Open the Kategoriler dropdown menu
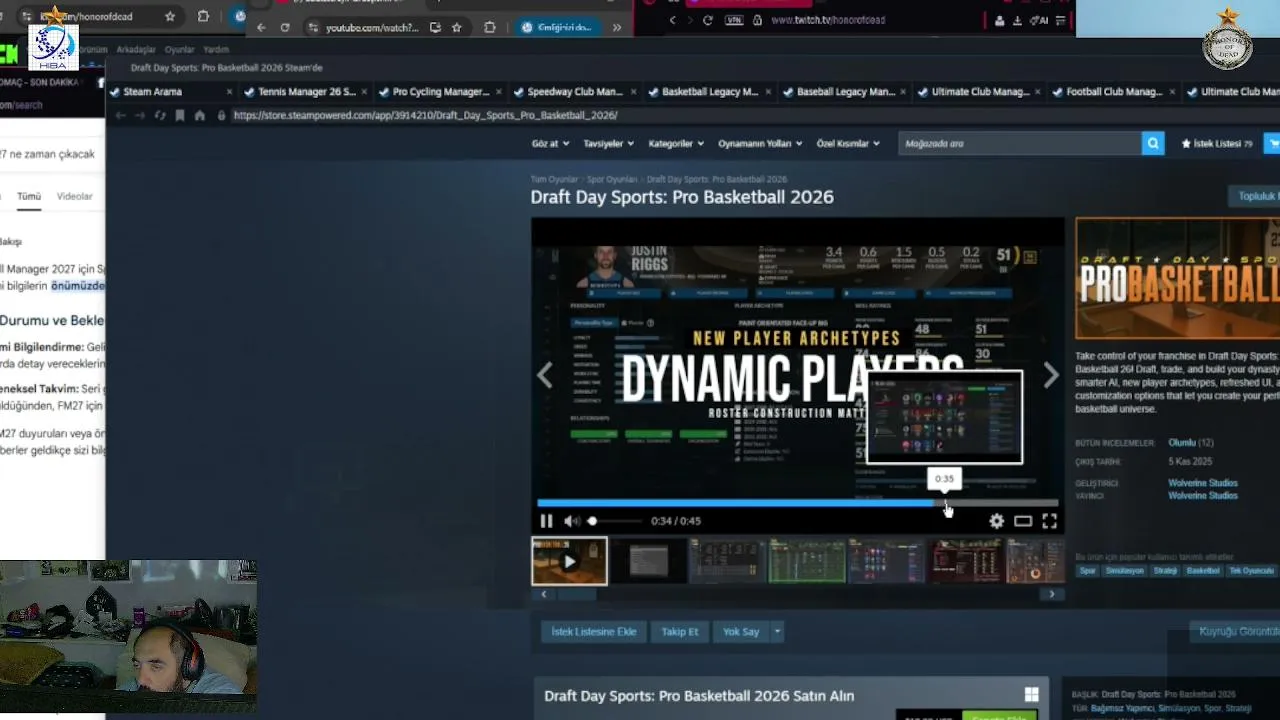 (x=676, y=144)
